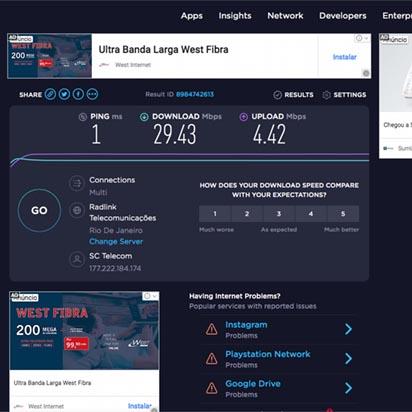The width and height of the screenshot is (412, 412).
Task: Click West Fibra top banner image
Action: tap(50, 56)
